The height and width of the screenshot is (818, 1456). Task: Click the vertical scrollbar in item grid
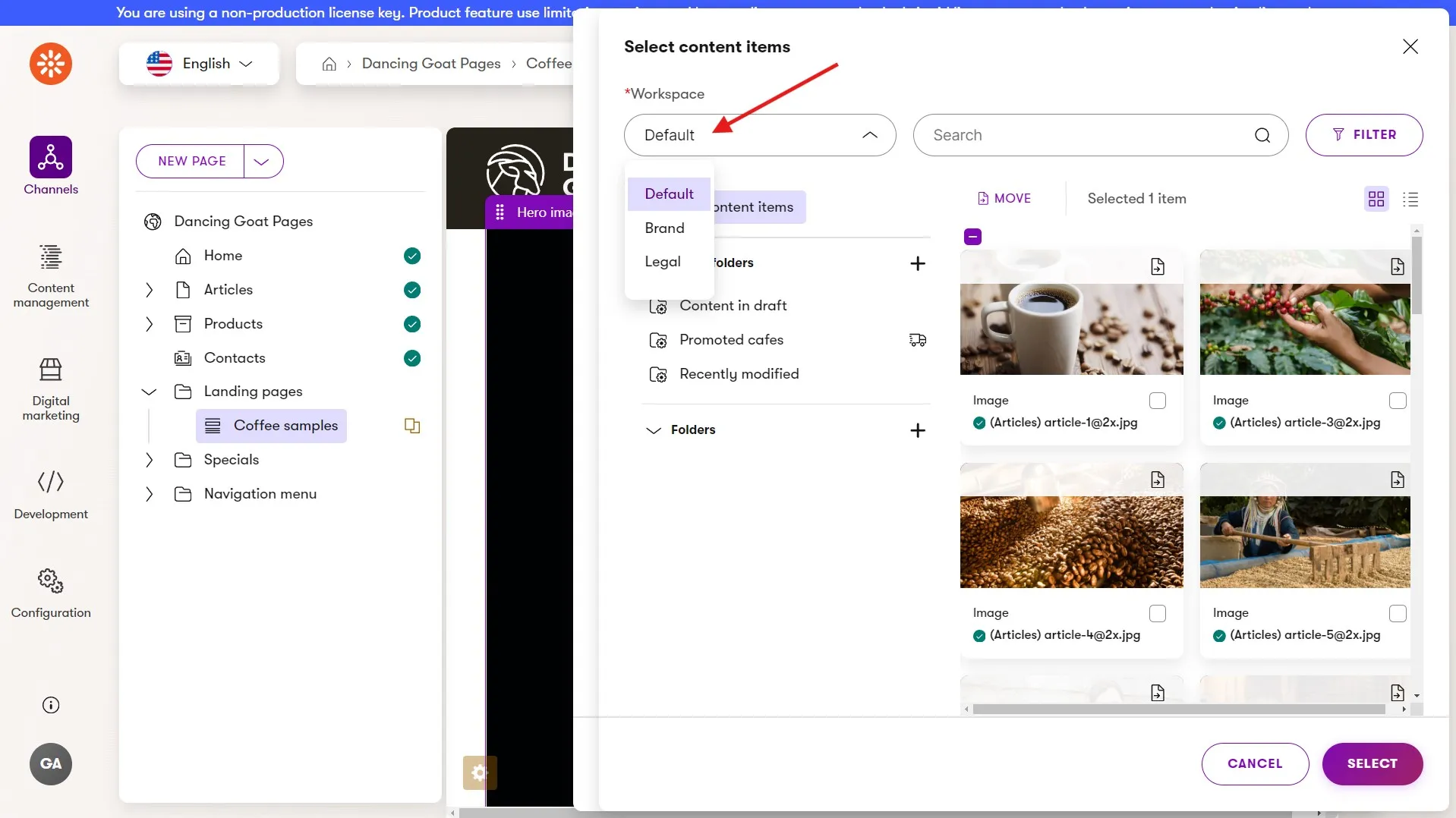click(1417, 275)
